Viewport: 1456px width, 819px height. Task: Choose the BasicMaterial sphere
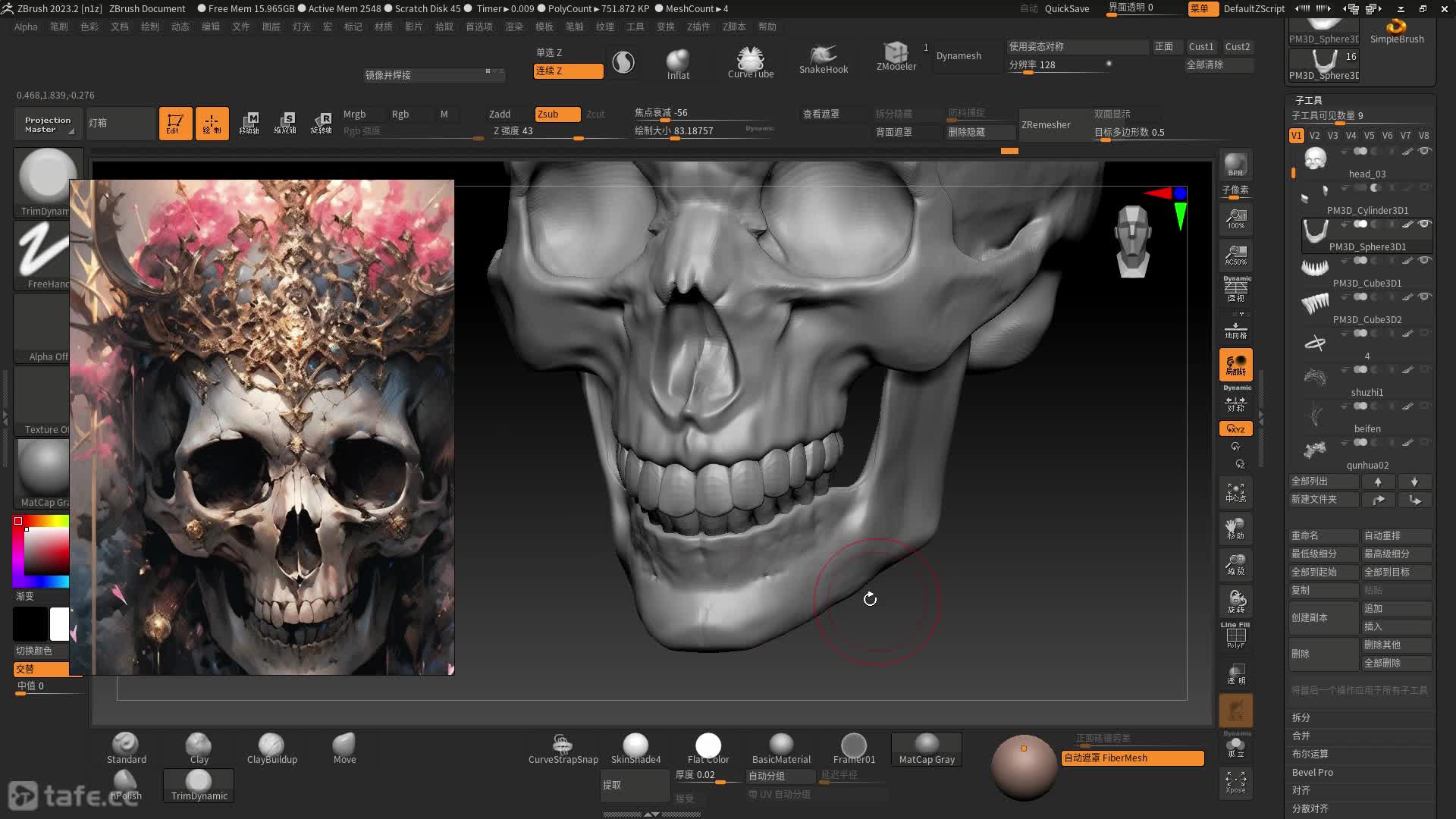point(781,748)
